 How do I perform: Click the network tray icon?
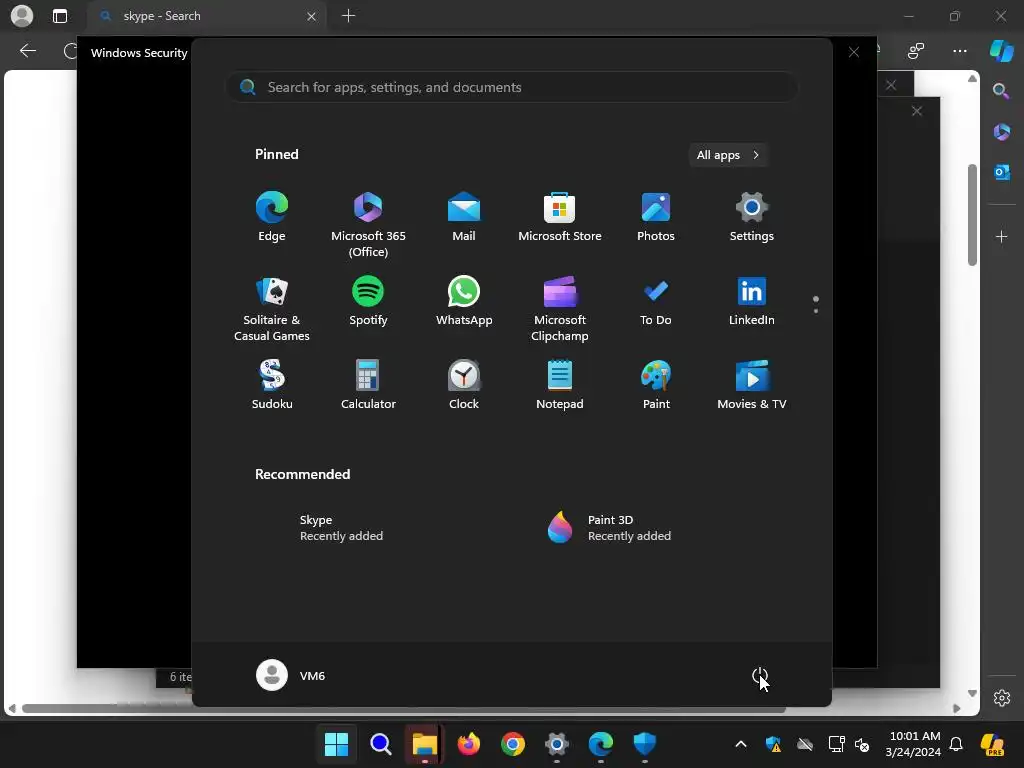point(836,744)
